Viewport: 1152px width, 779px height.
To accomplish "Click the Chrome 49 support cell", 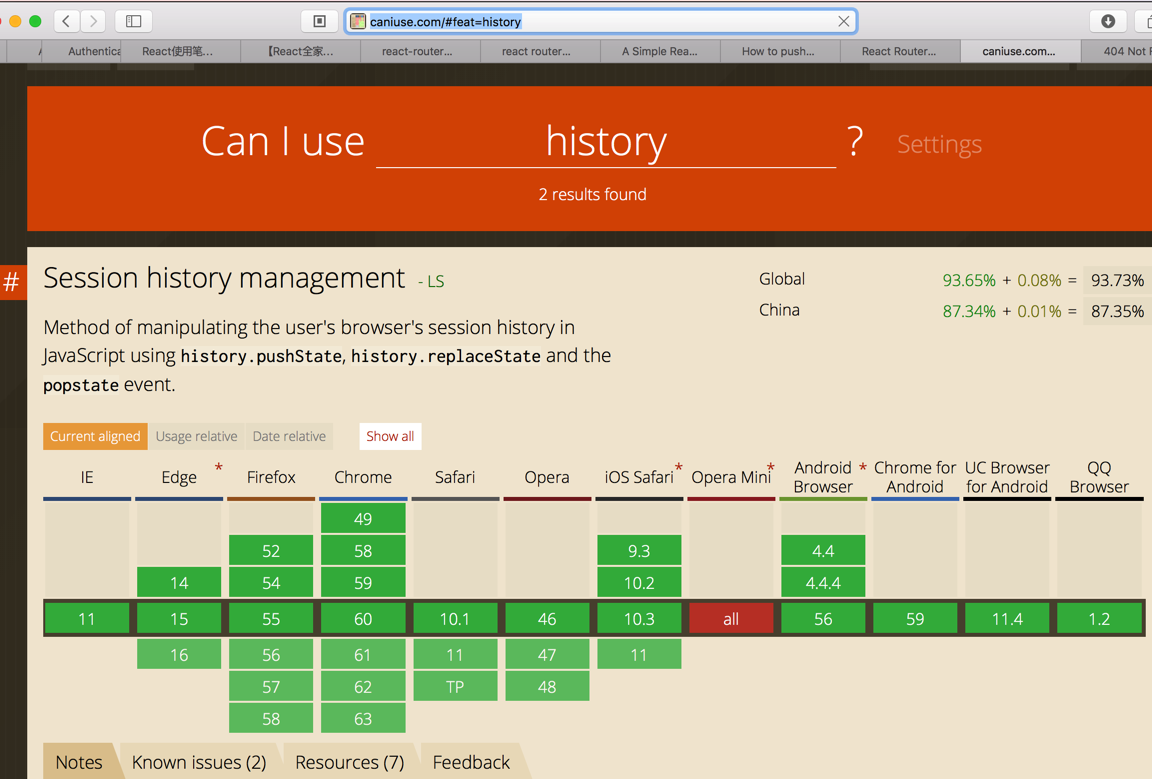I will click(x=363, y=519).
